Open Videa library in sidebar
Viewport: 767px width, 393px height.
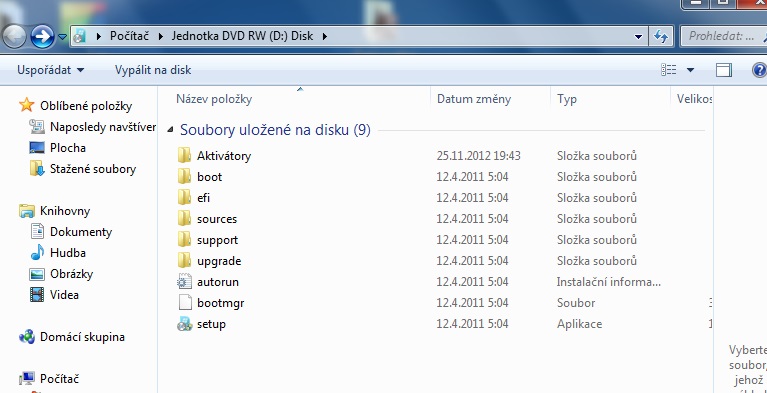pos(64,295)
